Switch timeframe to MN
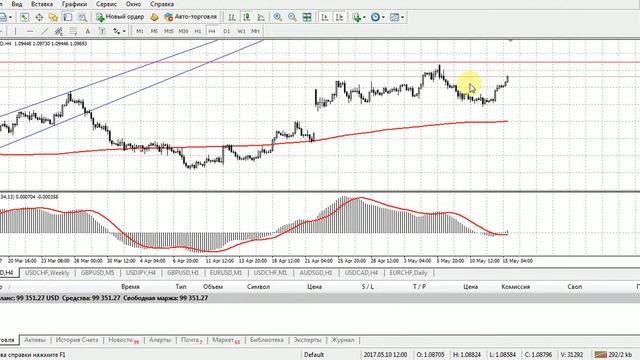Image resolution: width=640 pixels, height=360 pixels. pos(255,31)
